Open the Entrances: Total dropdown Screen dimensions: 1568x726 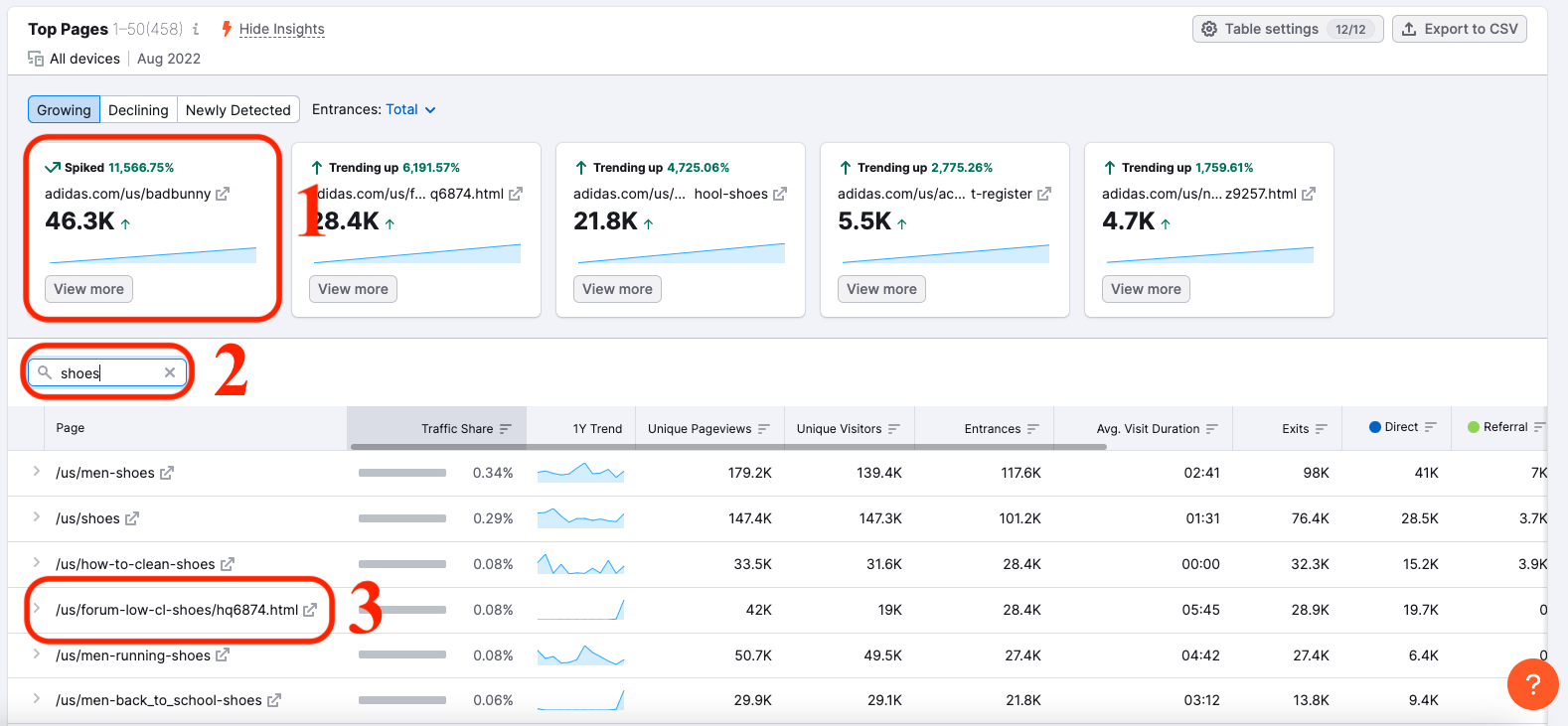[410, 109]
